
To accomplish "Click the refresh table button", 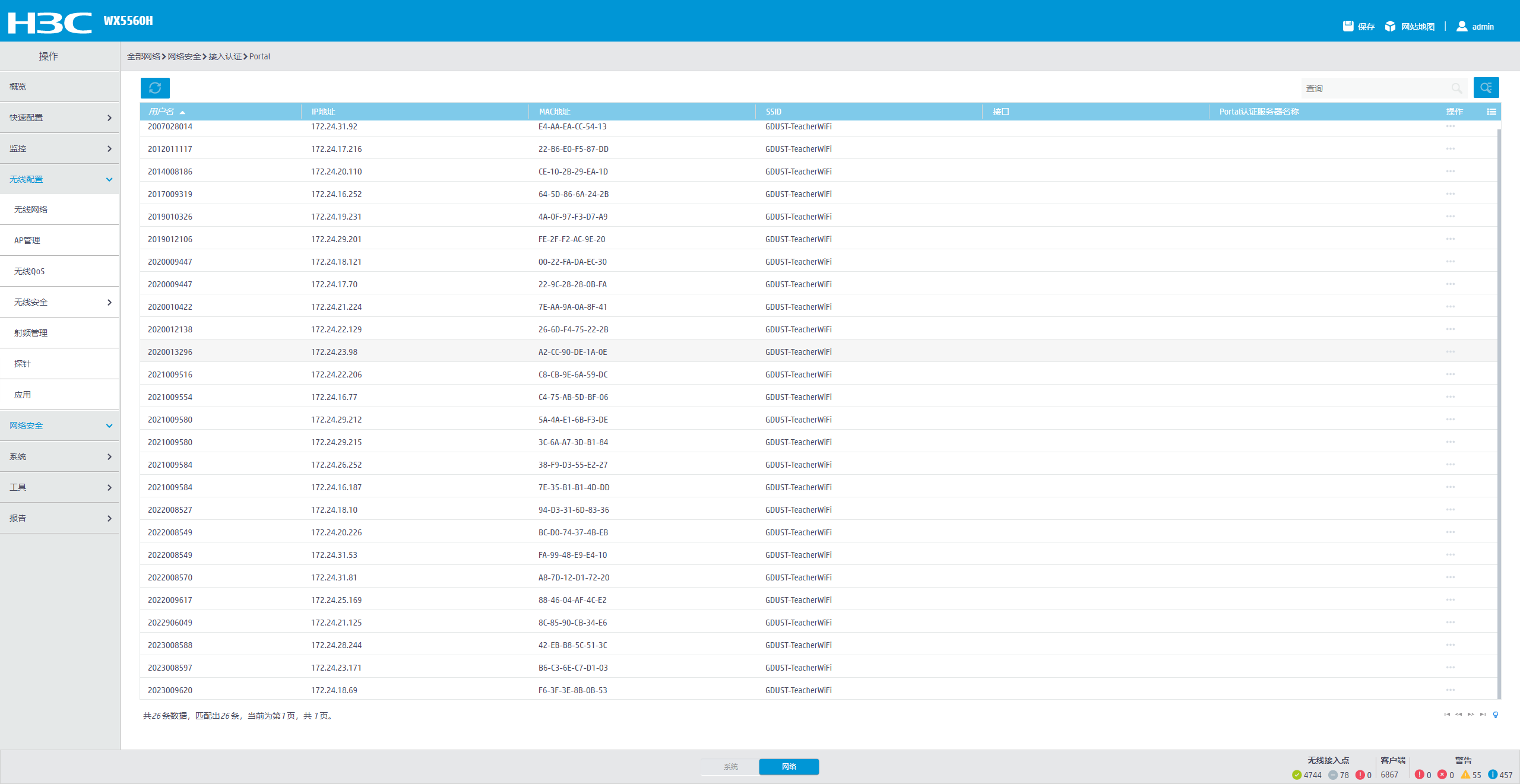I will [x=155, y=88].
